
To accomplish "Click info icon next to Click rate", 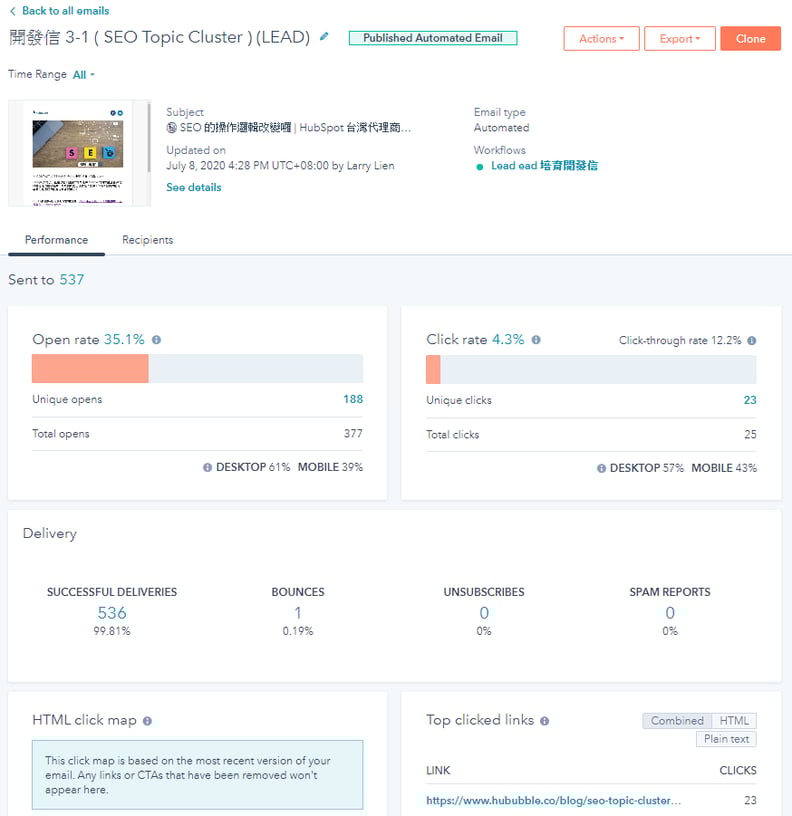I will 536,340.
